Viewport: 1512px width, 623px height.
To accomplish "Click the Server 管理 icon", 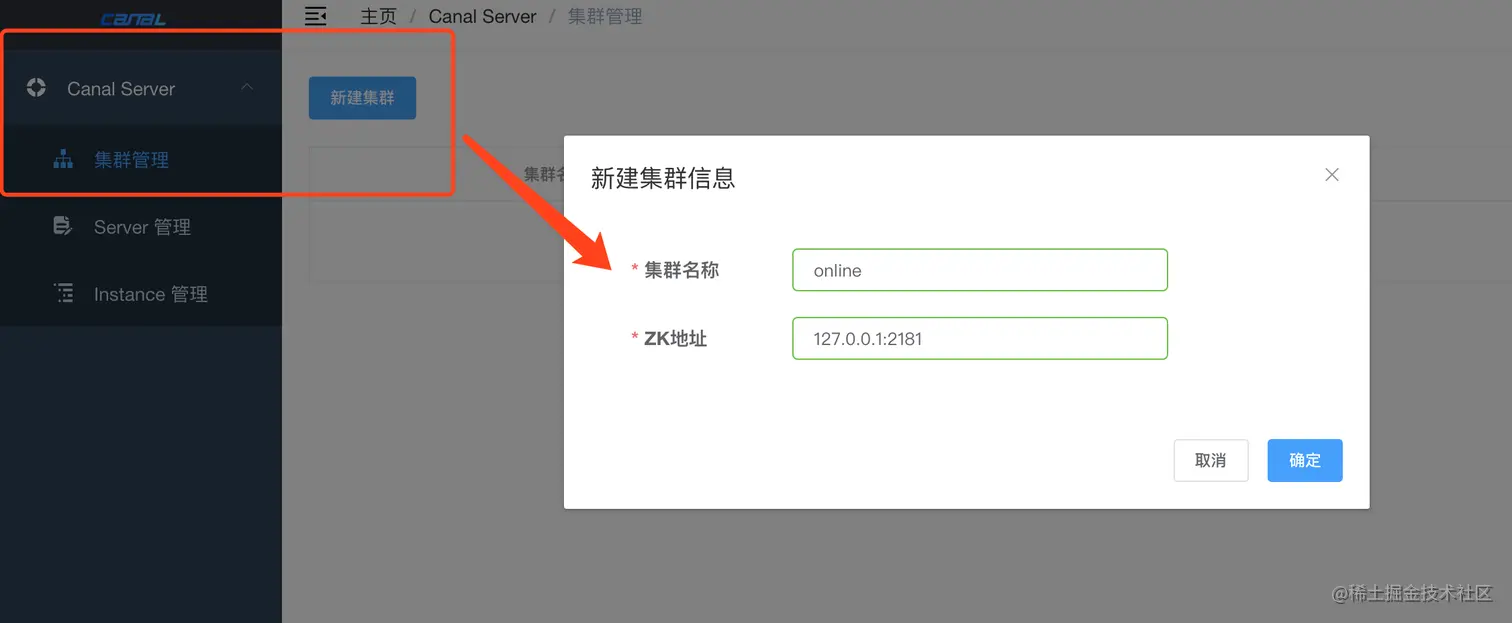I will click(x=63, y=226).
